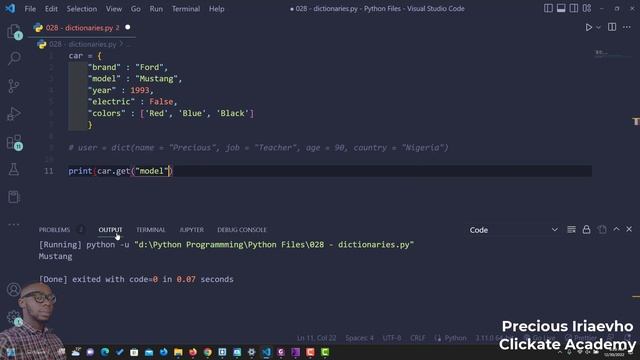This screenshot has width=640, height=360.
Task: Open the File menu
Action: [30, 9]
